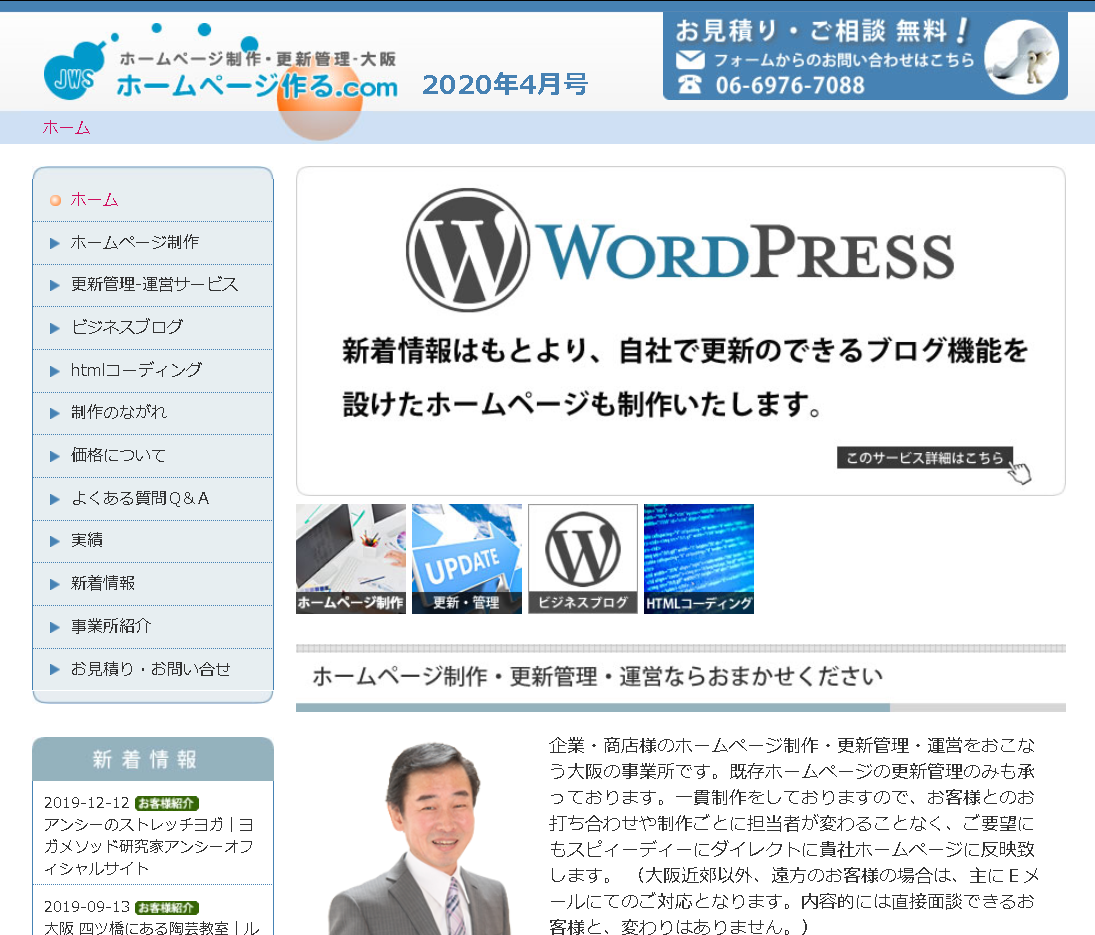Open the アンシーのストレッチヨガ news link

click(149, 846)
